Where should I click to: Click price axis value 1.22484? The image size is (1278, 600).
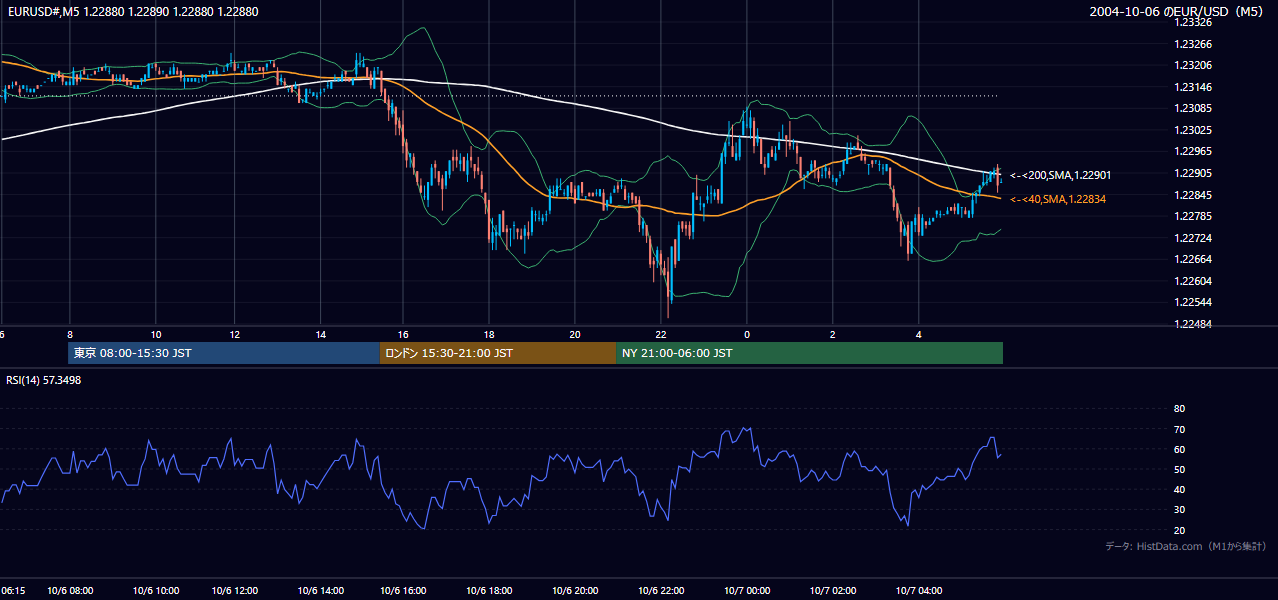coord(1192,324)
